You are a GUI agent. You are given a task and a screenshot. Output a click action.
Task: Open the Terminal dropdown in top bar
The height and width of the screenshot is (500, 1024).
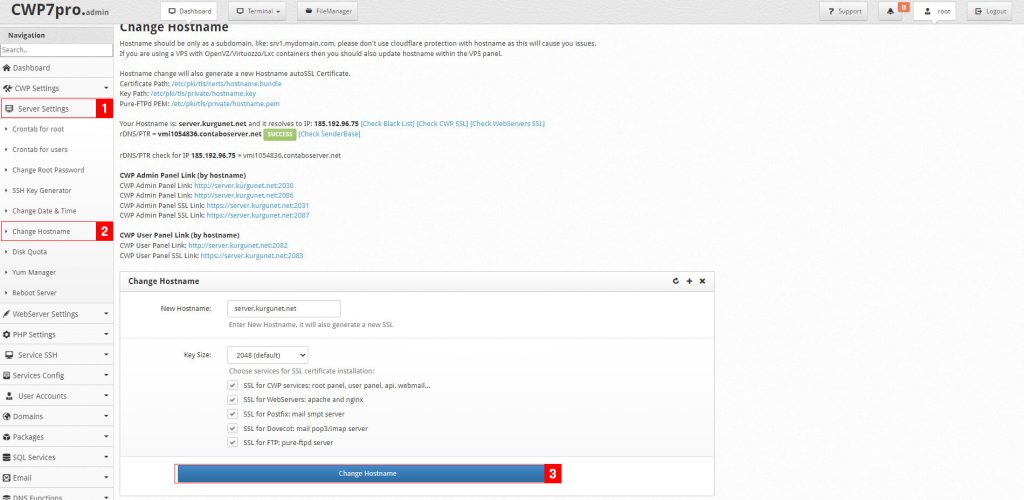[257, 11]
